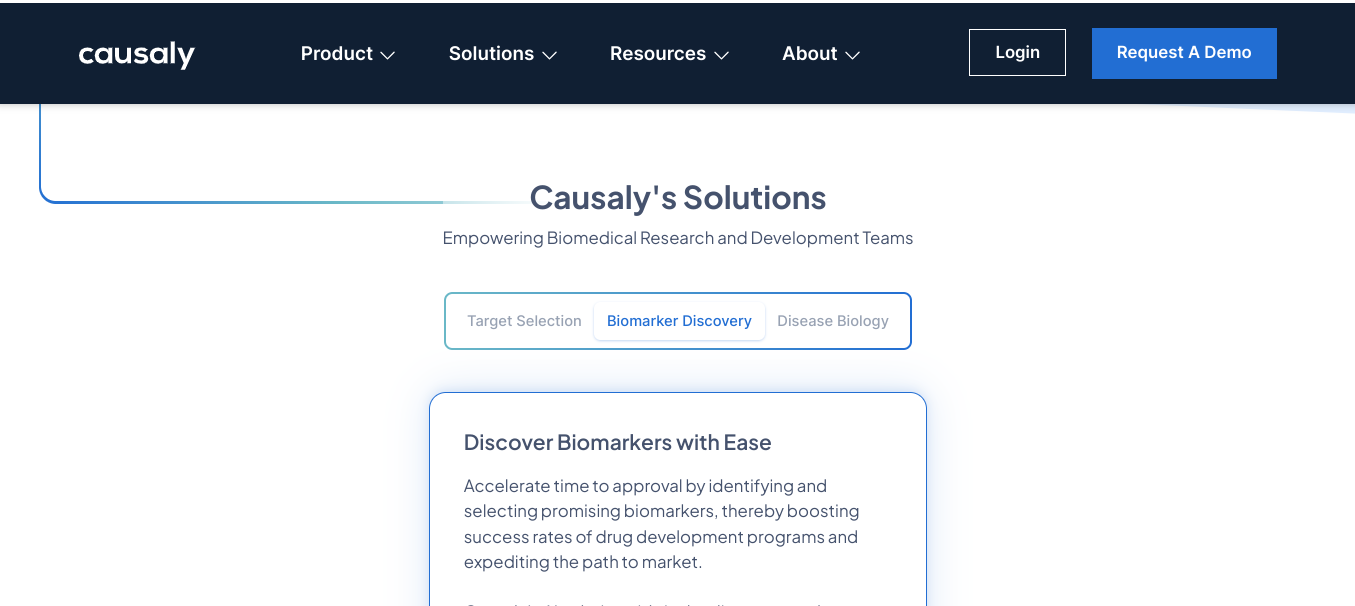Click the Discover Biomarkers with Ease heading
The width and height of the screenshot is (1355, 606).
pyautogui.click(x=618, y=442)
